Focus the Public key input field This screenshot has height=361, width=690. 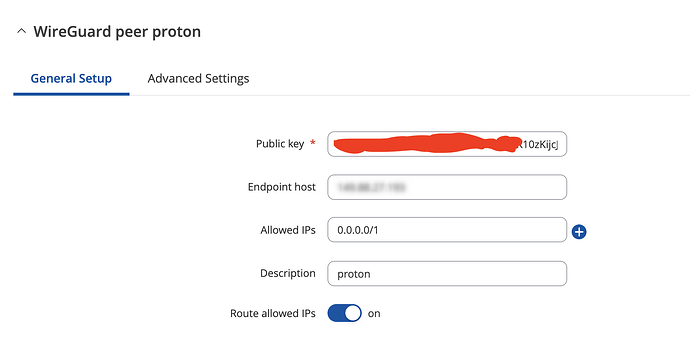447,144
